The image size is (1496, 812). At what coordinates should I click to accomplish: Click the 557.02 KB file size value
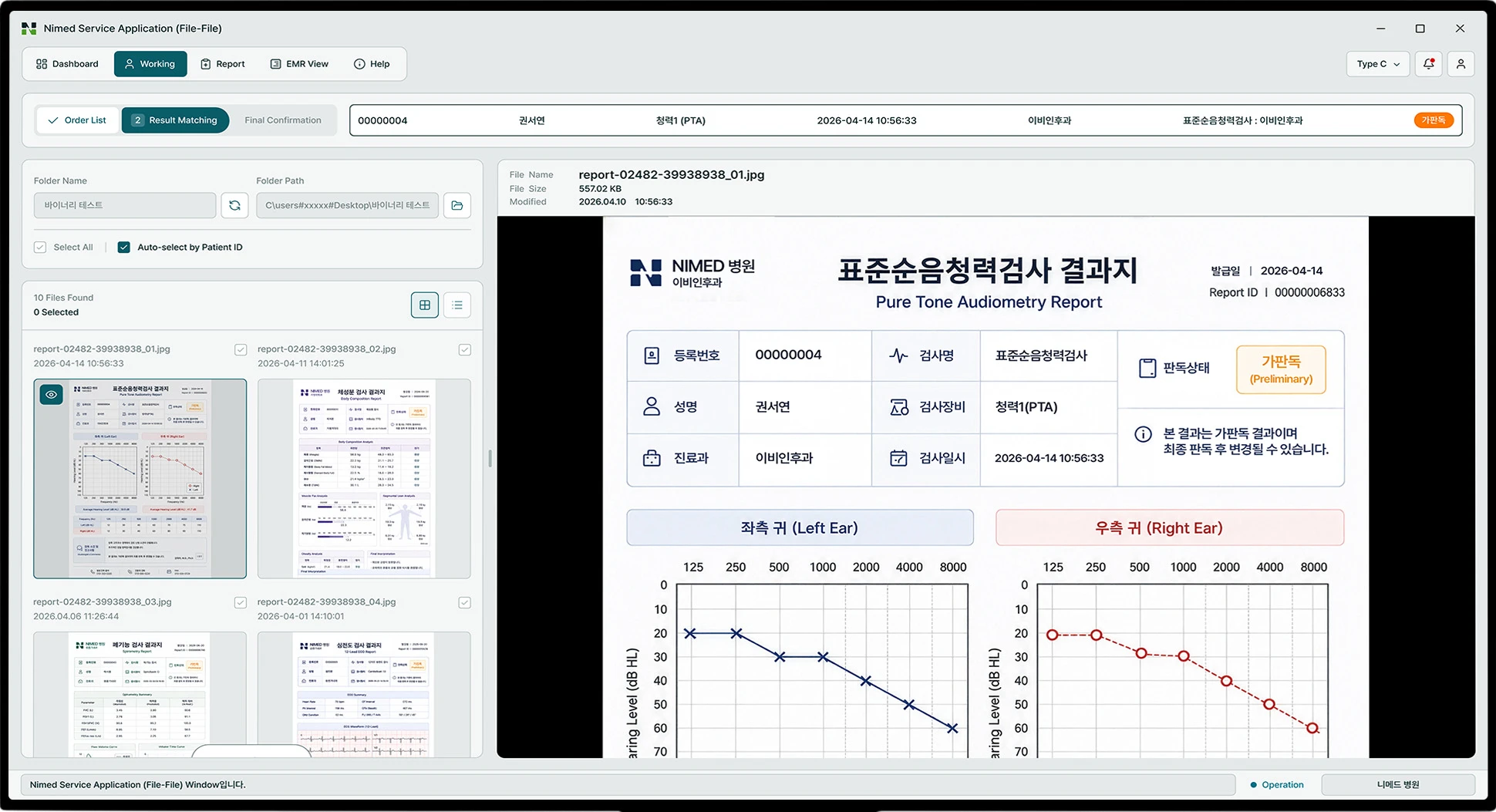(x=600, y=189)
